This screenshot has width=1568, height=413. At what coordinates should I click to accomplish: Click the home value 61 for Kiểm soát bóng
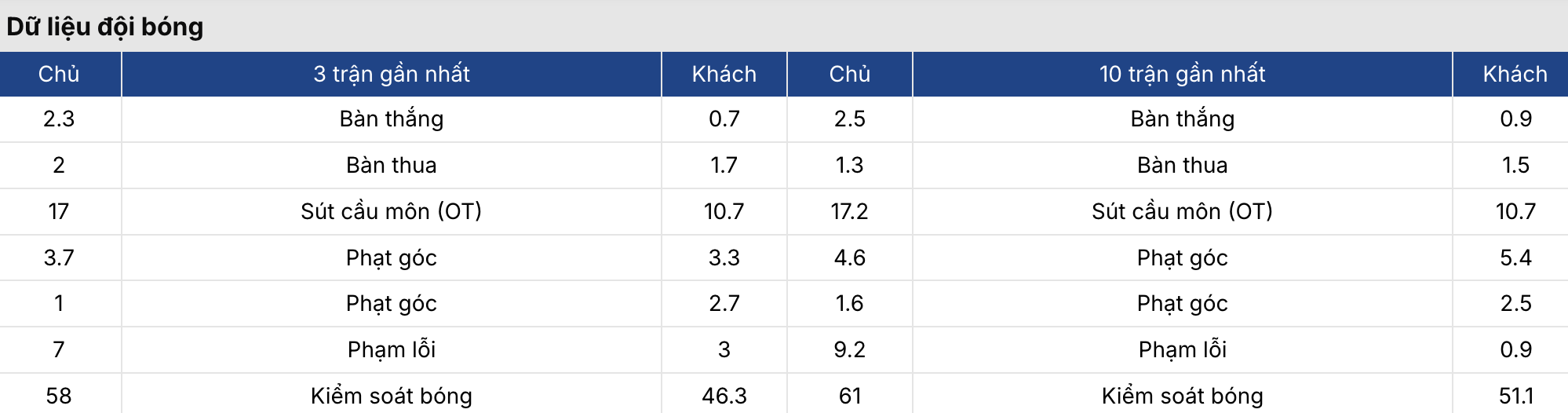(x=850, y=396)
